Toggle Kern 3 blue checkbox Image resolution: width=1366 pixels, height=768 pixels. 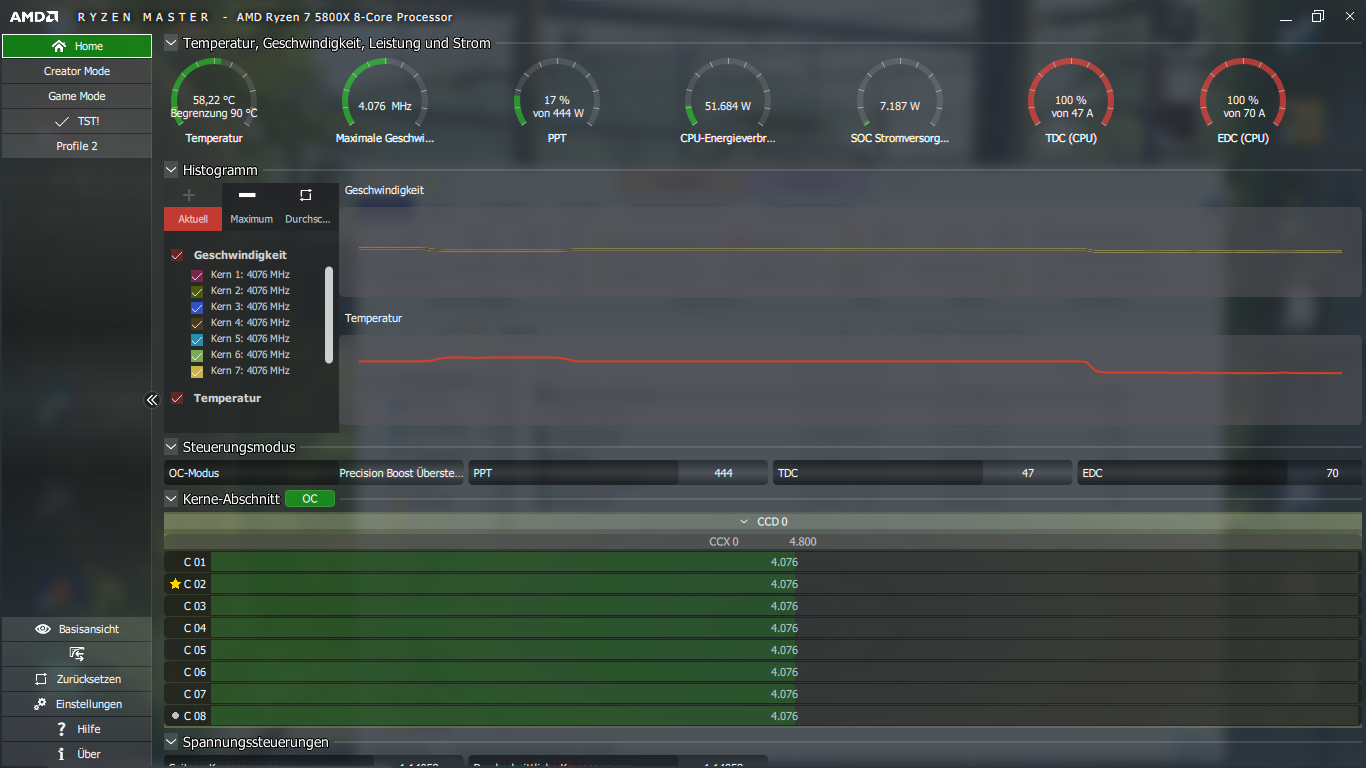coord(197,307)
